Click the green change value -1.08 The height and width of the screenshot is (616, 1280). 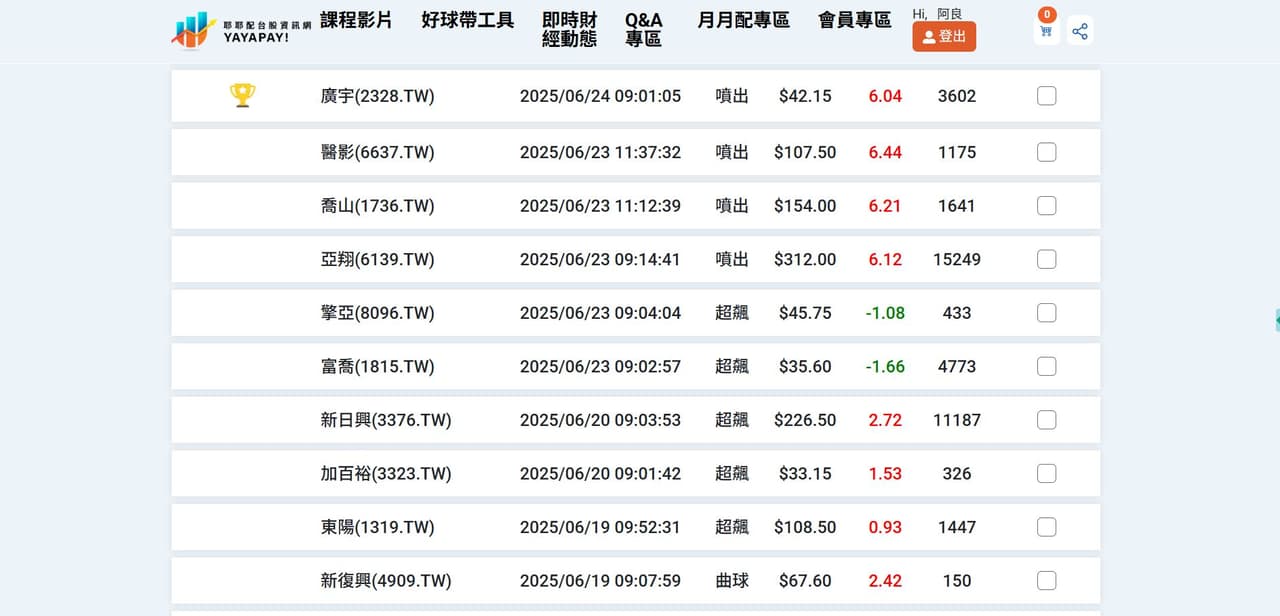point(885,313)
